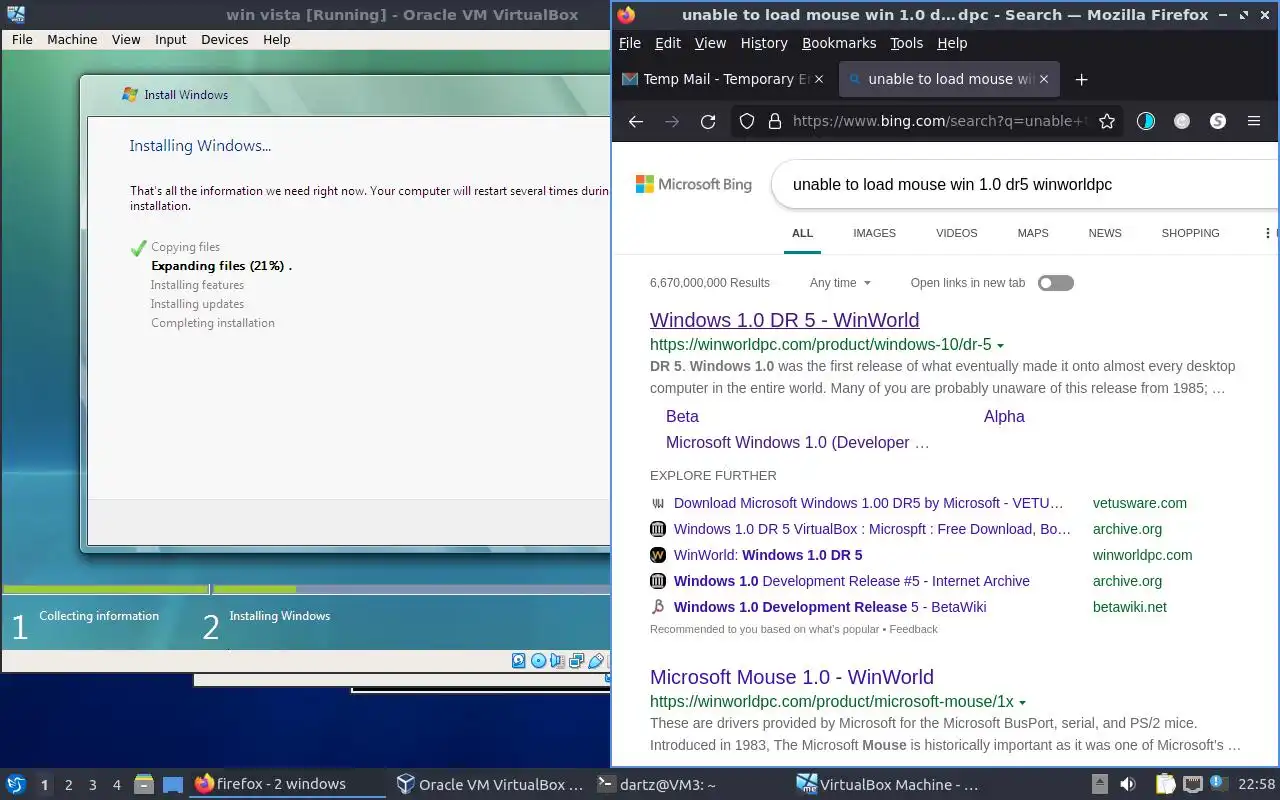Expand dropdown arrow after dr-5 URL
The image size is (1280, 800).
tap(1000, 346)
